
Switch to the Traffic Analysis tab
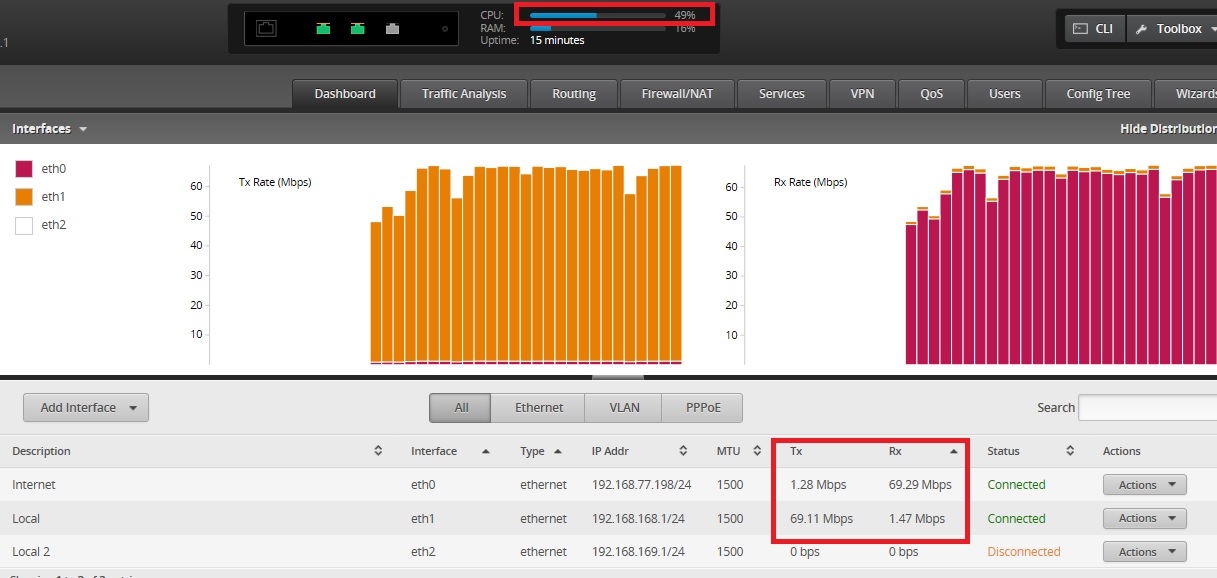point(463,94)
